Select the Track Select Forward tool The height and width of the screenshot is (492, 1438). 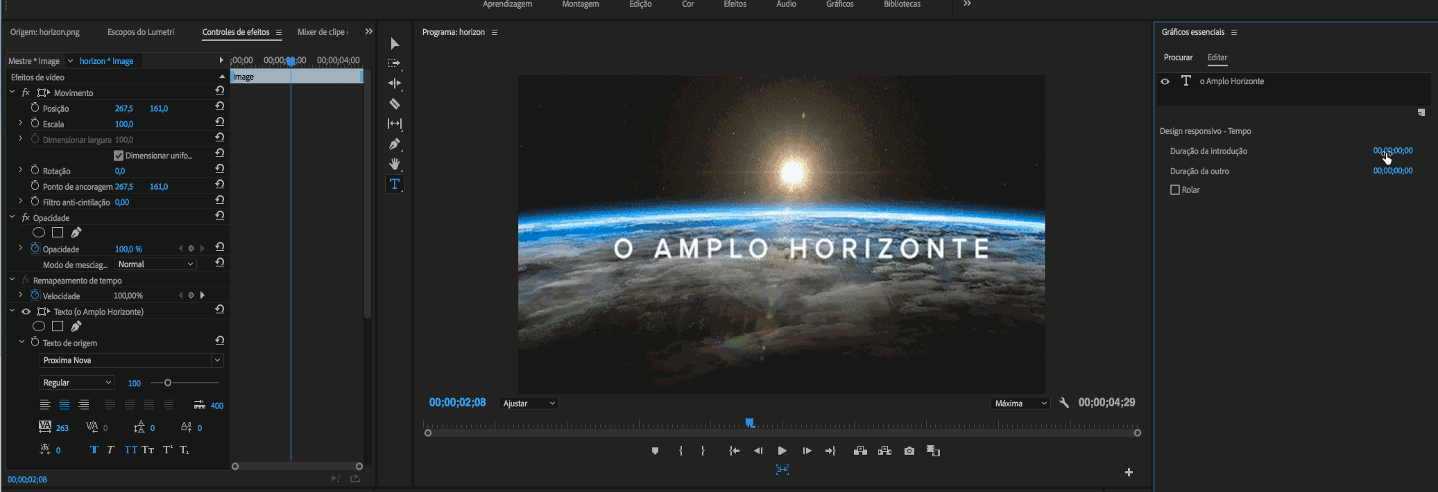[x=394, y=64]
